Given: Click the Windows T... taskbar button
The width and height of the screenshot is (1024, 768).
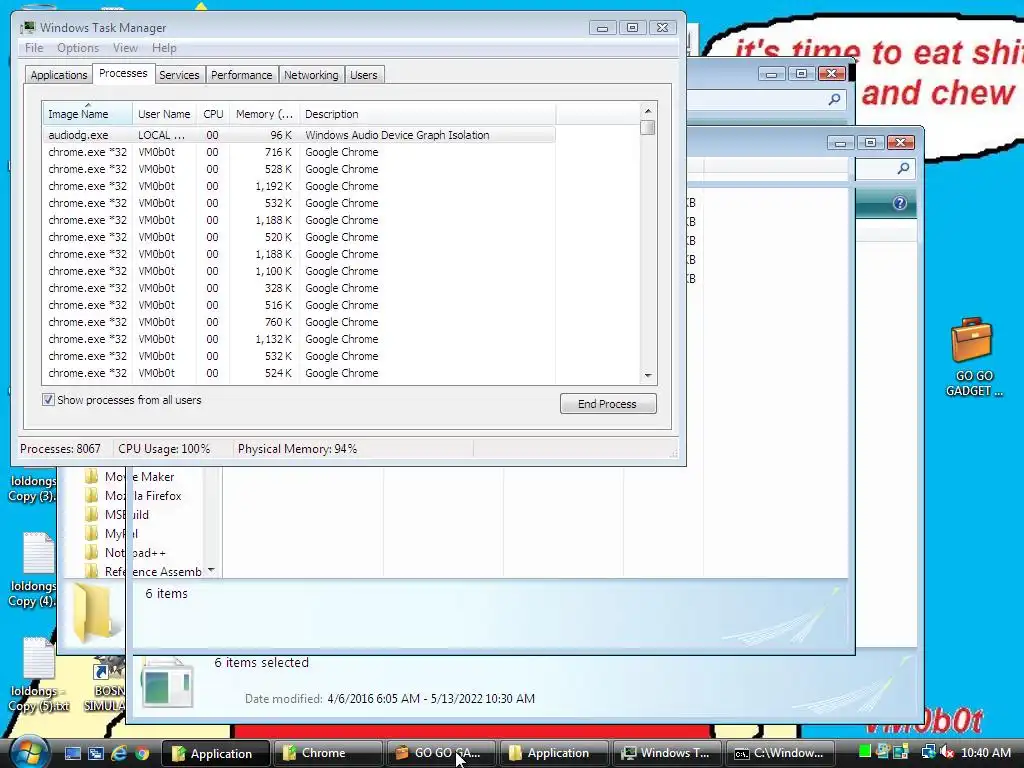Looking at the screenshot, I should 667,753.
